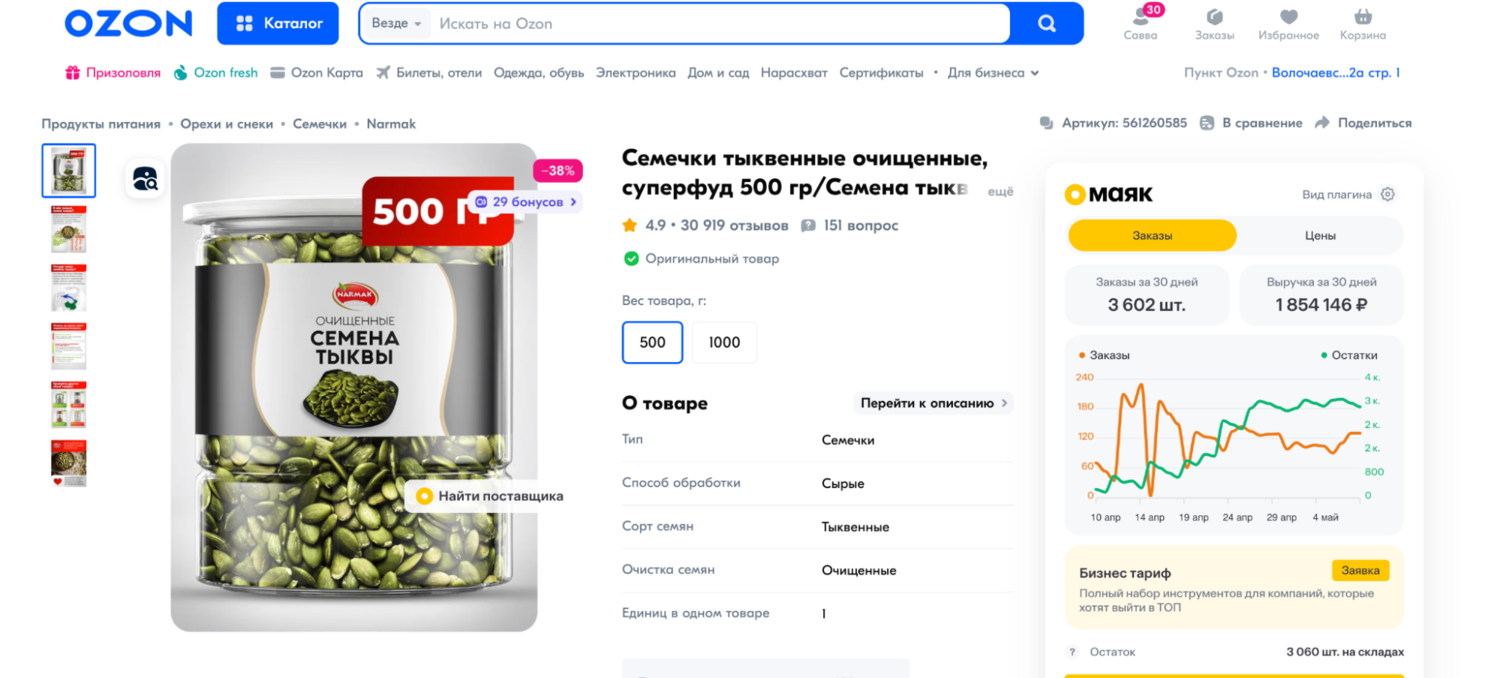Expand the Для бизнеса menu

pyautogui.click(x=993, y=73)
